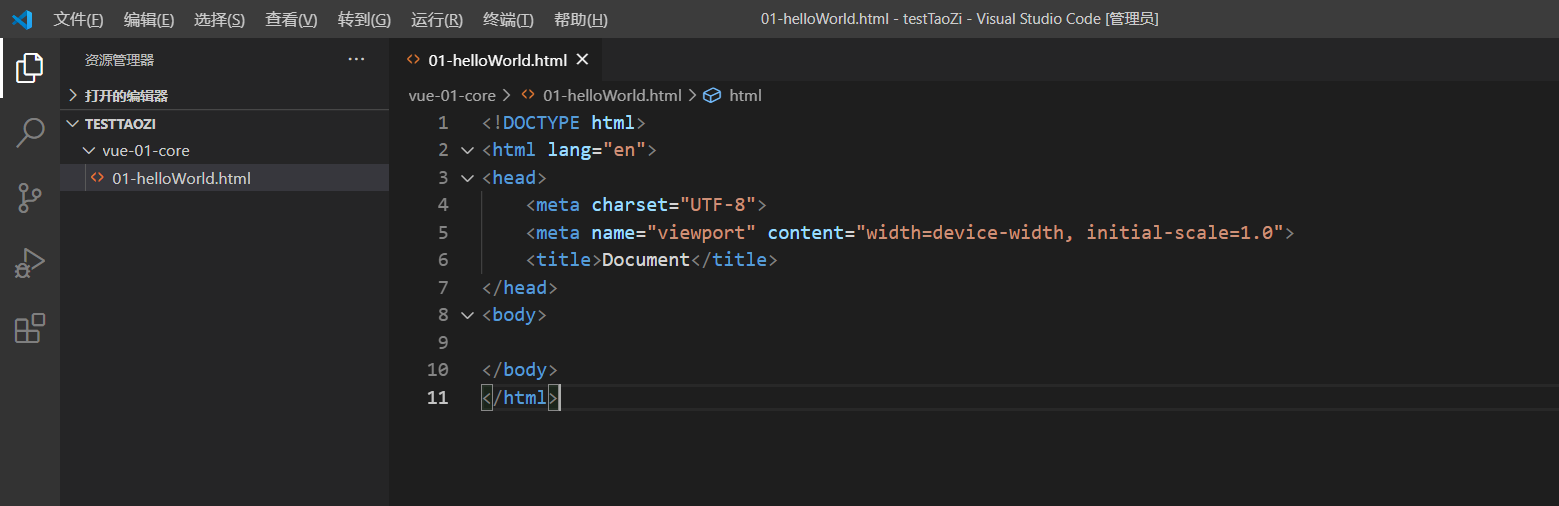Click the 资源管理器 panel title
Screen dimensions: 1559x506
pyautogui.click(x=119, y=60)
